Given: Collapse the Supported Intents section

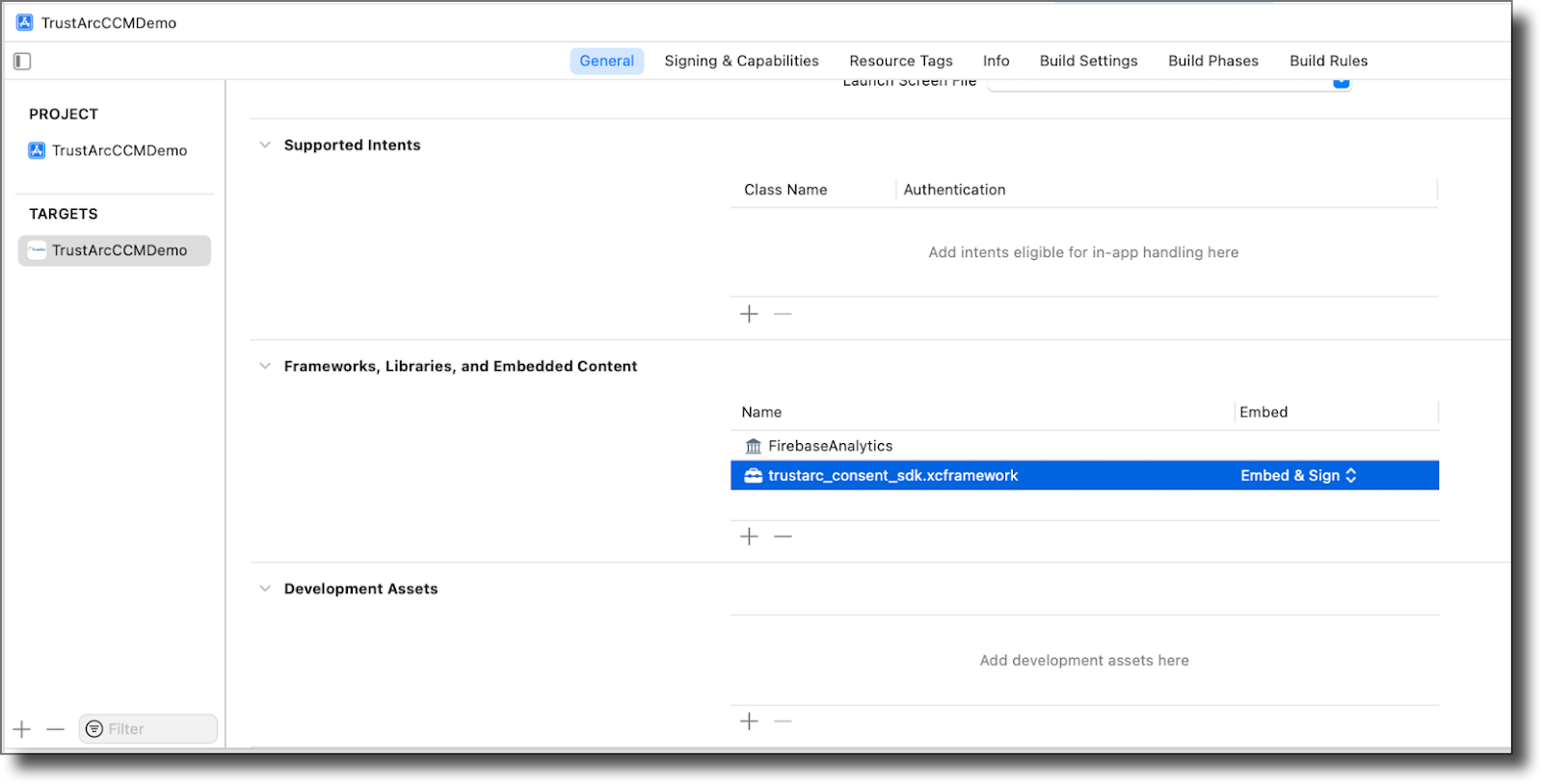Looking at the screenshot, I should pyautogui.click(x=265, y=145).
